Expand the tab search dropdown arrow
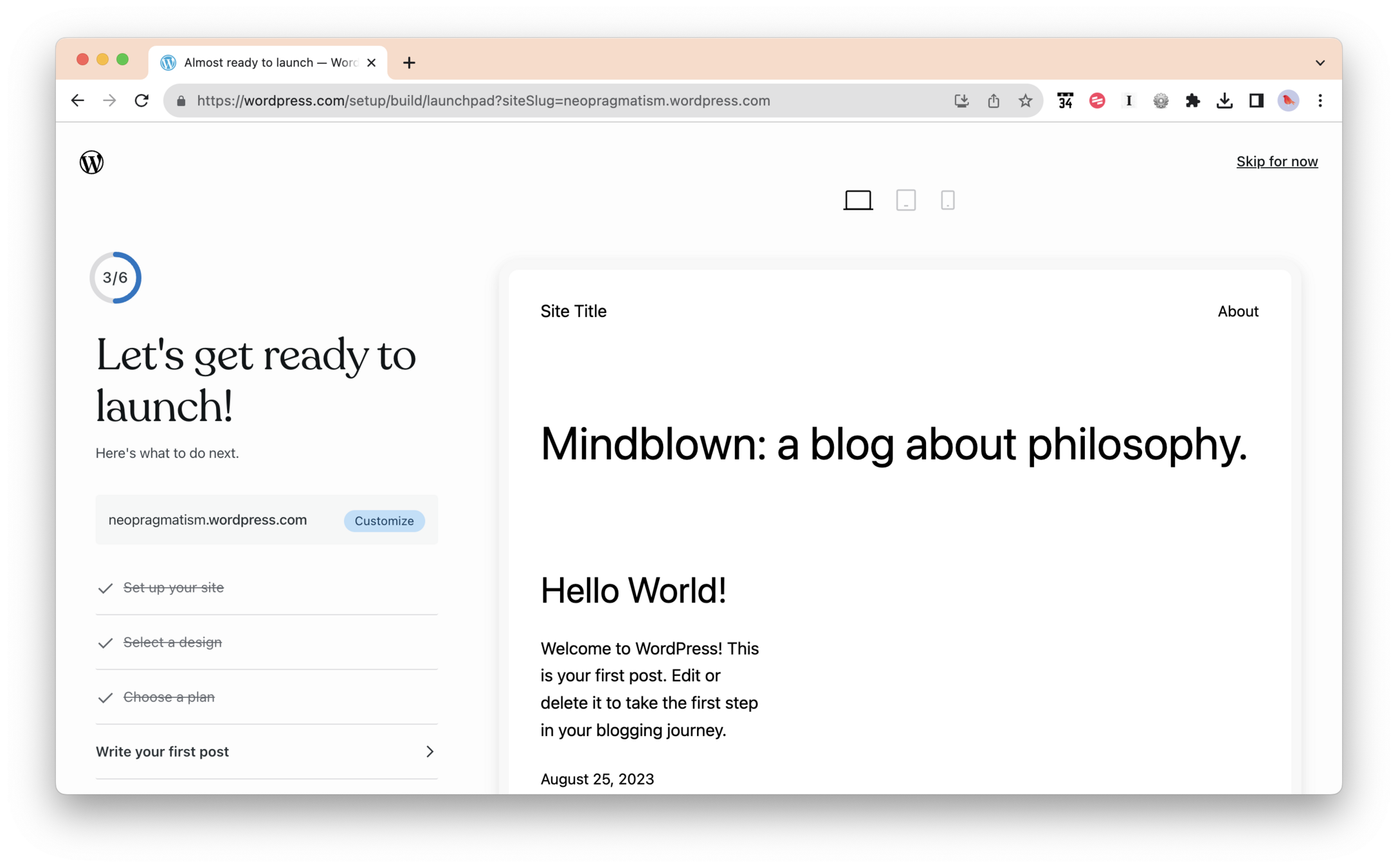Viewport: 1398px width, 868px height. [x=1320, y=63]
